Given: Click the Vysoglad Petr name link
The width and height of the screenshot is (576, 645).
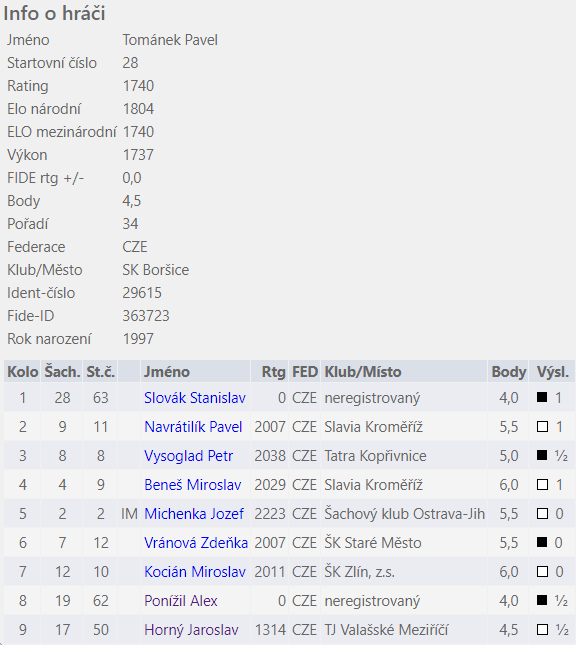Looking at the screenshot, I should (x=188, y=456).
